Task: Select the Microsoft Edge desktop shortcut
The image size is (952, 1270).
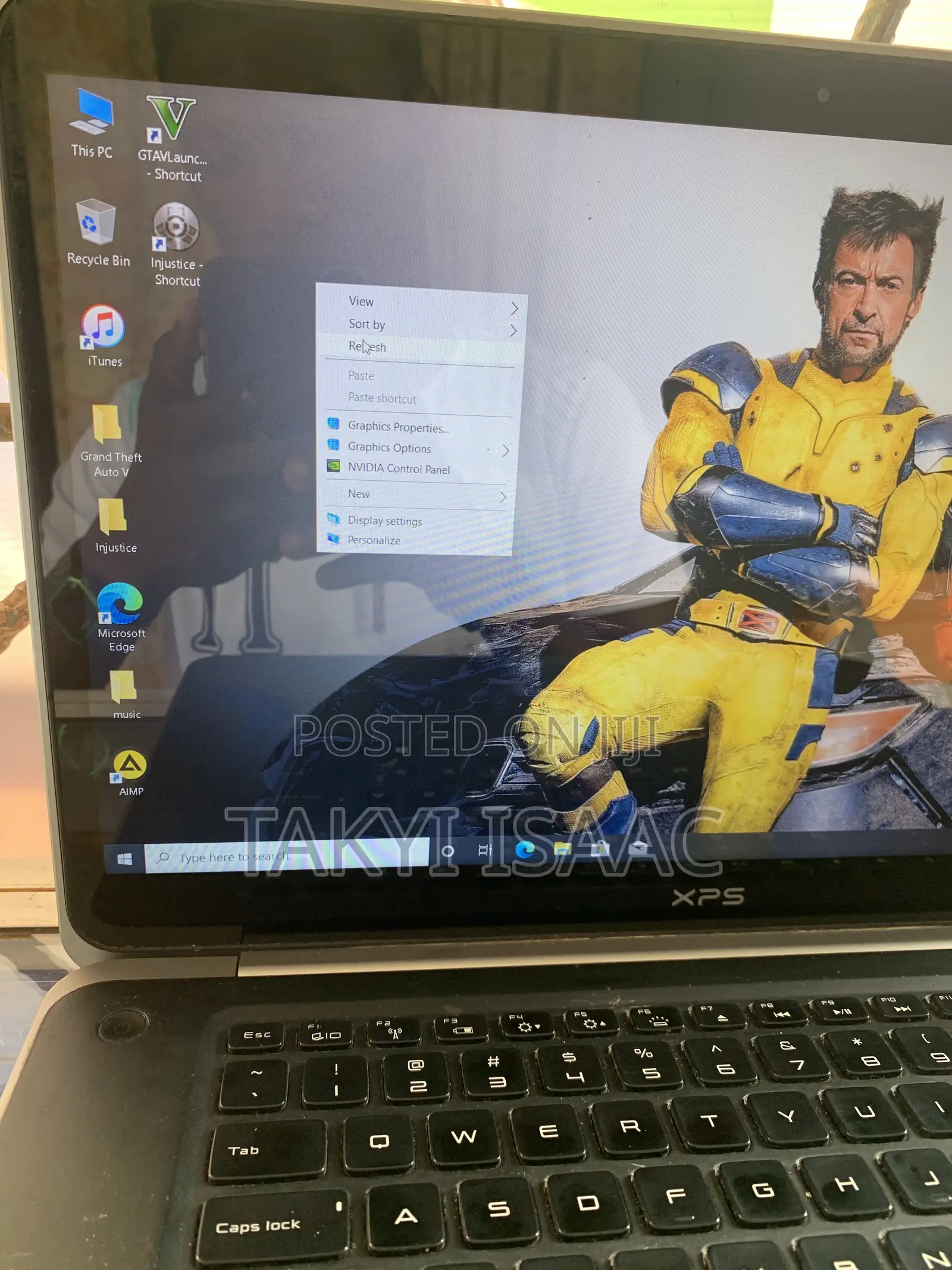Action: [121, 617]
